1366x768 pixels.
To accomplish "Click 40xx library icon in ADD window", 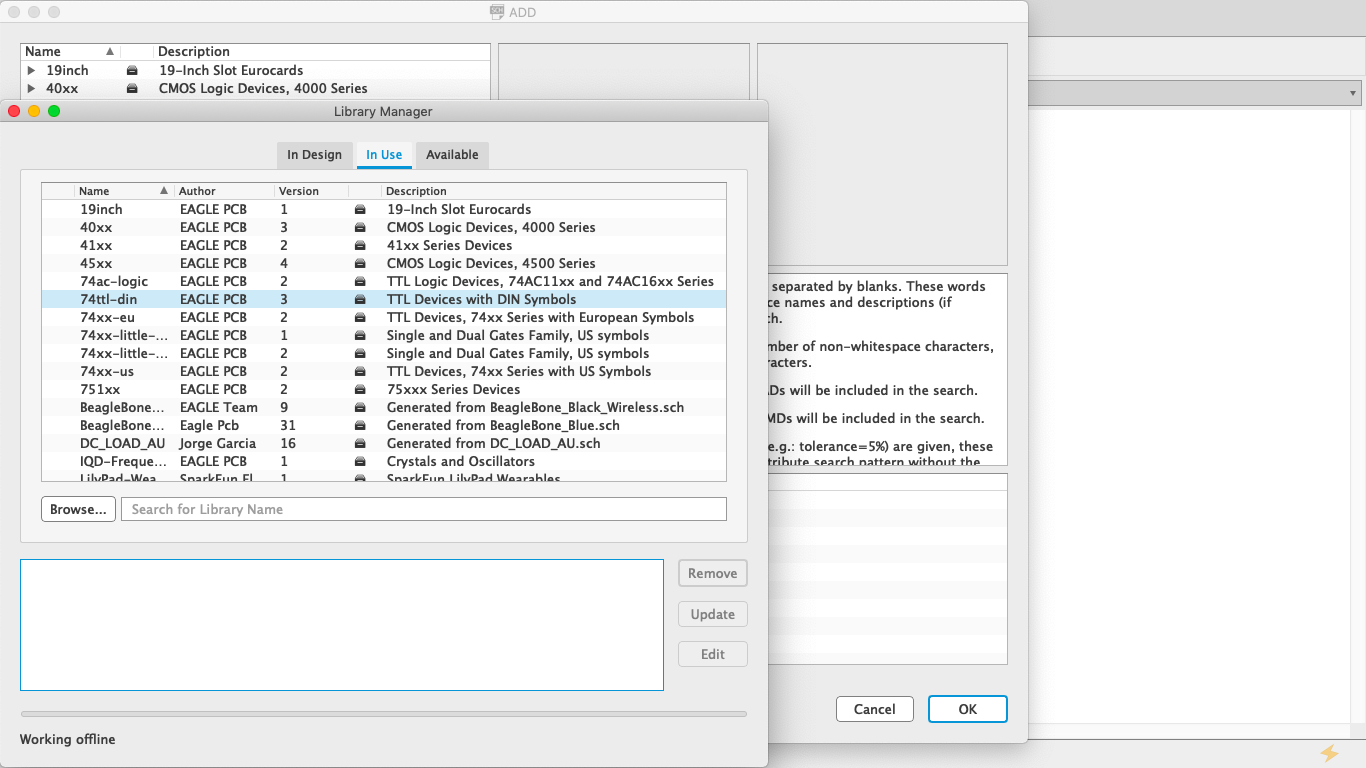I will point(132,89).
